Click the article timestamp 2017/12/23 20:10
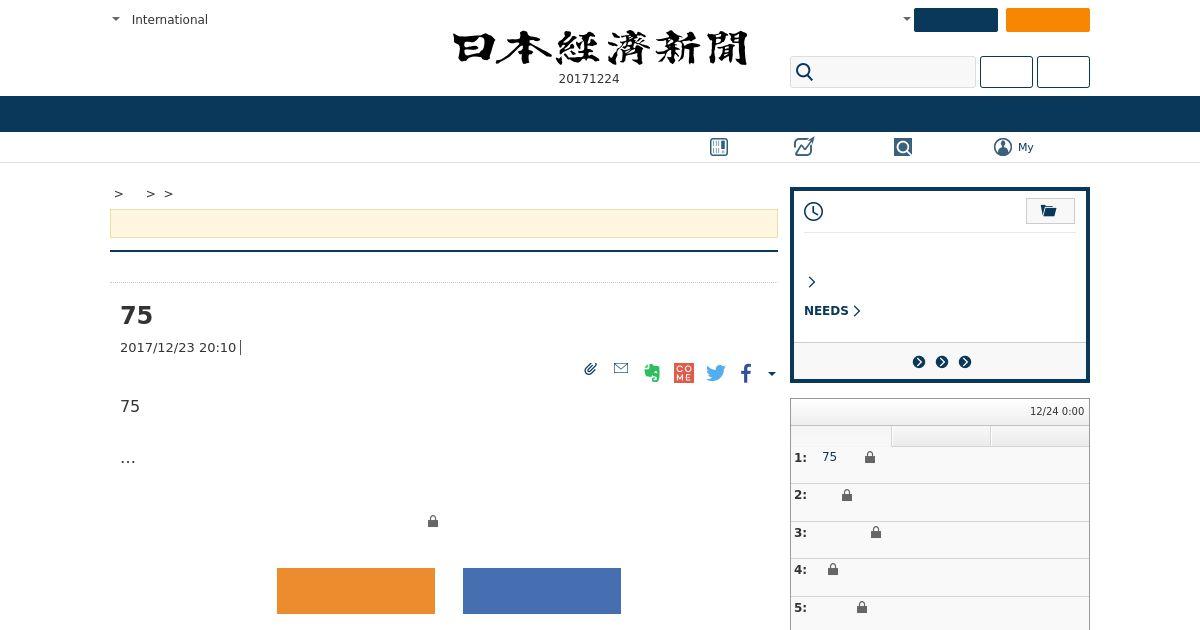The image size is (1200, 630). click(178, 348)
